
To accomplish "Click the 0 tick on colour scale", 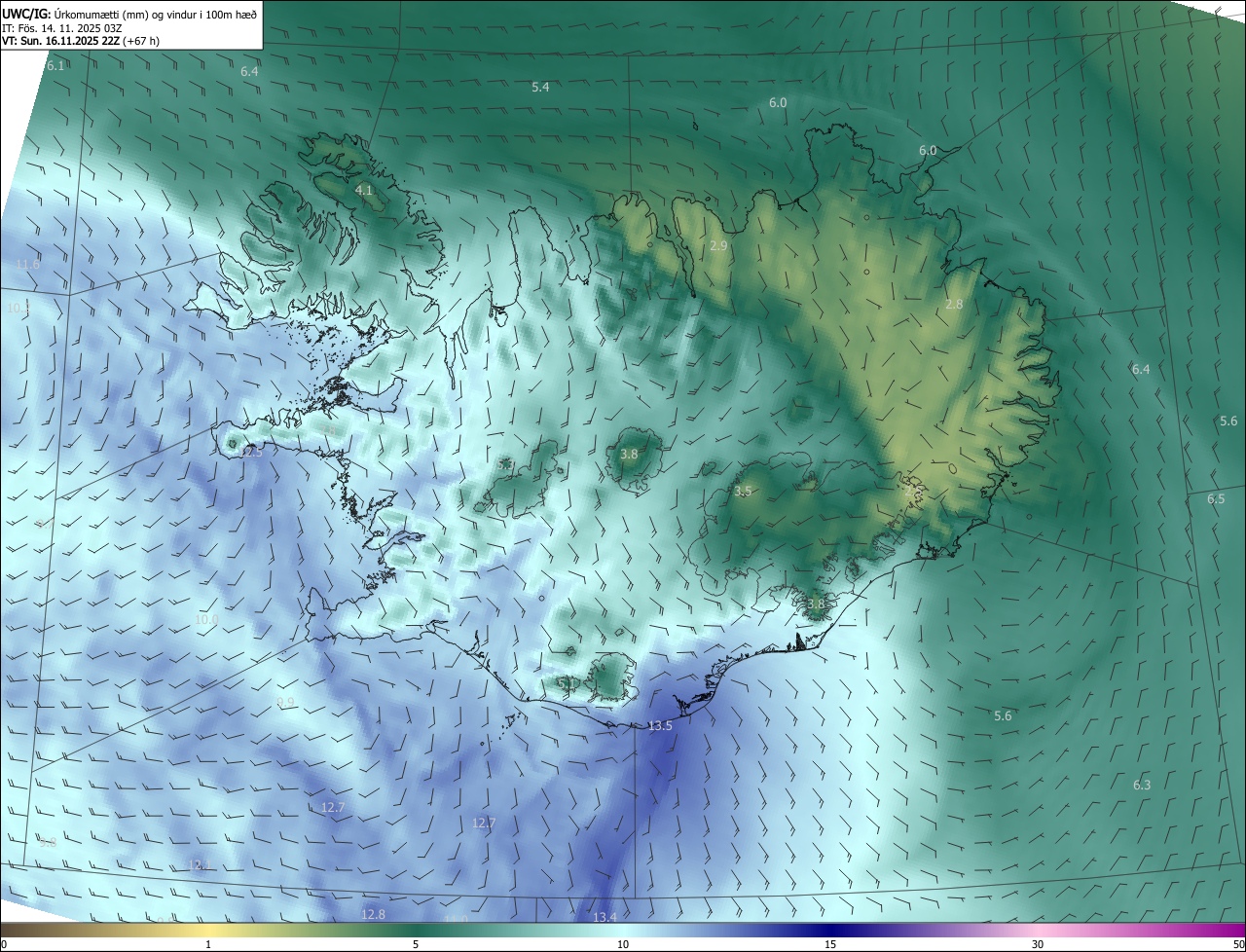I will click(x=4, y=944).
